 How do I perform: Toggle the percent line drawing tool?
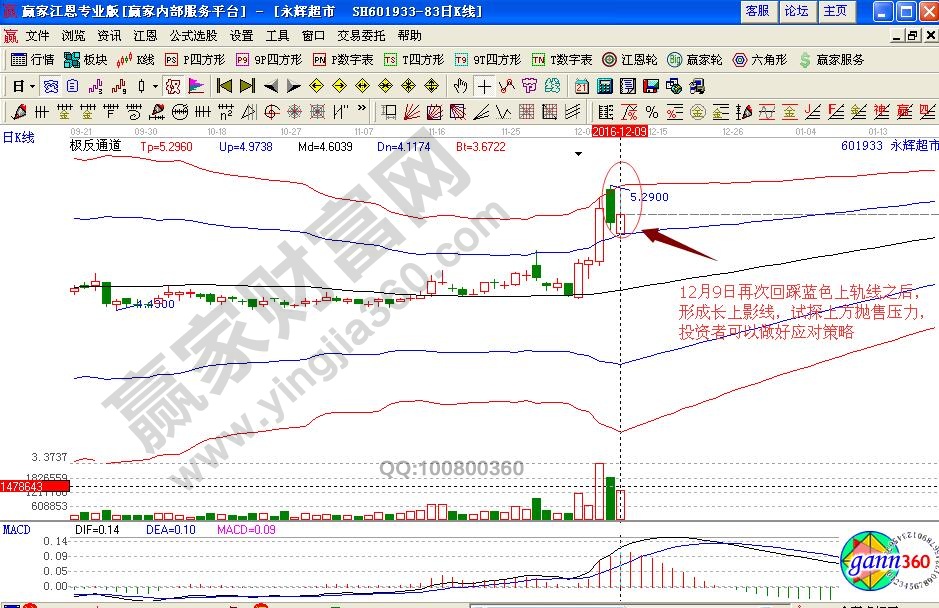tap(651, 111)
